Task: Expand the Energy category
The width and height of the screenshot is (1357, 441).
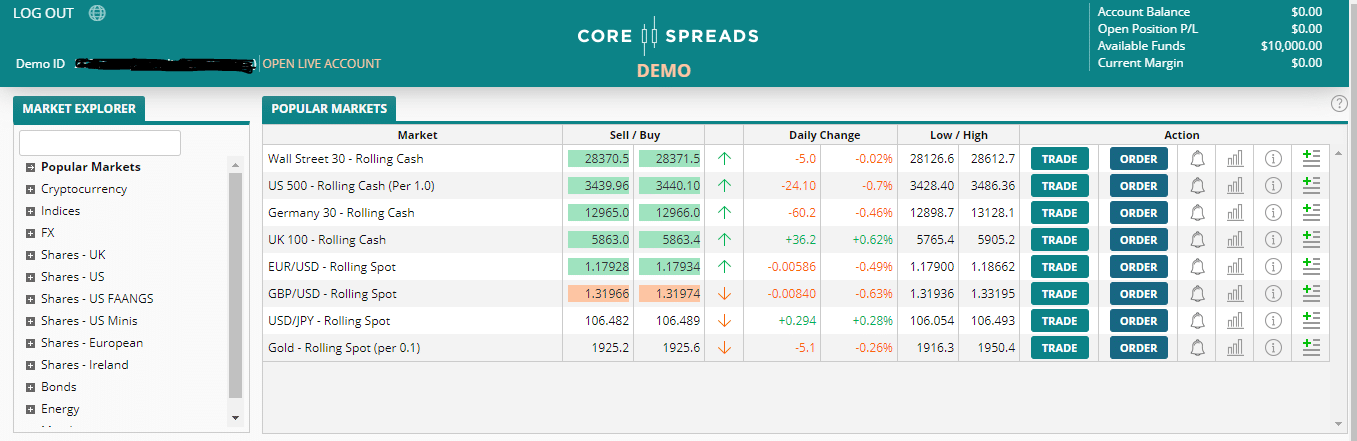Action: pos(31,409)
